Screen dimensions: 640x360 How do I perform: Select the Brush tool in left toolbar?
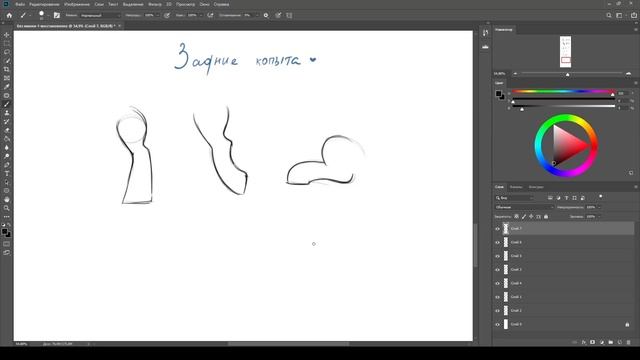(x=7, y=104)
